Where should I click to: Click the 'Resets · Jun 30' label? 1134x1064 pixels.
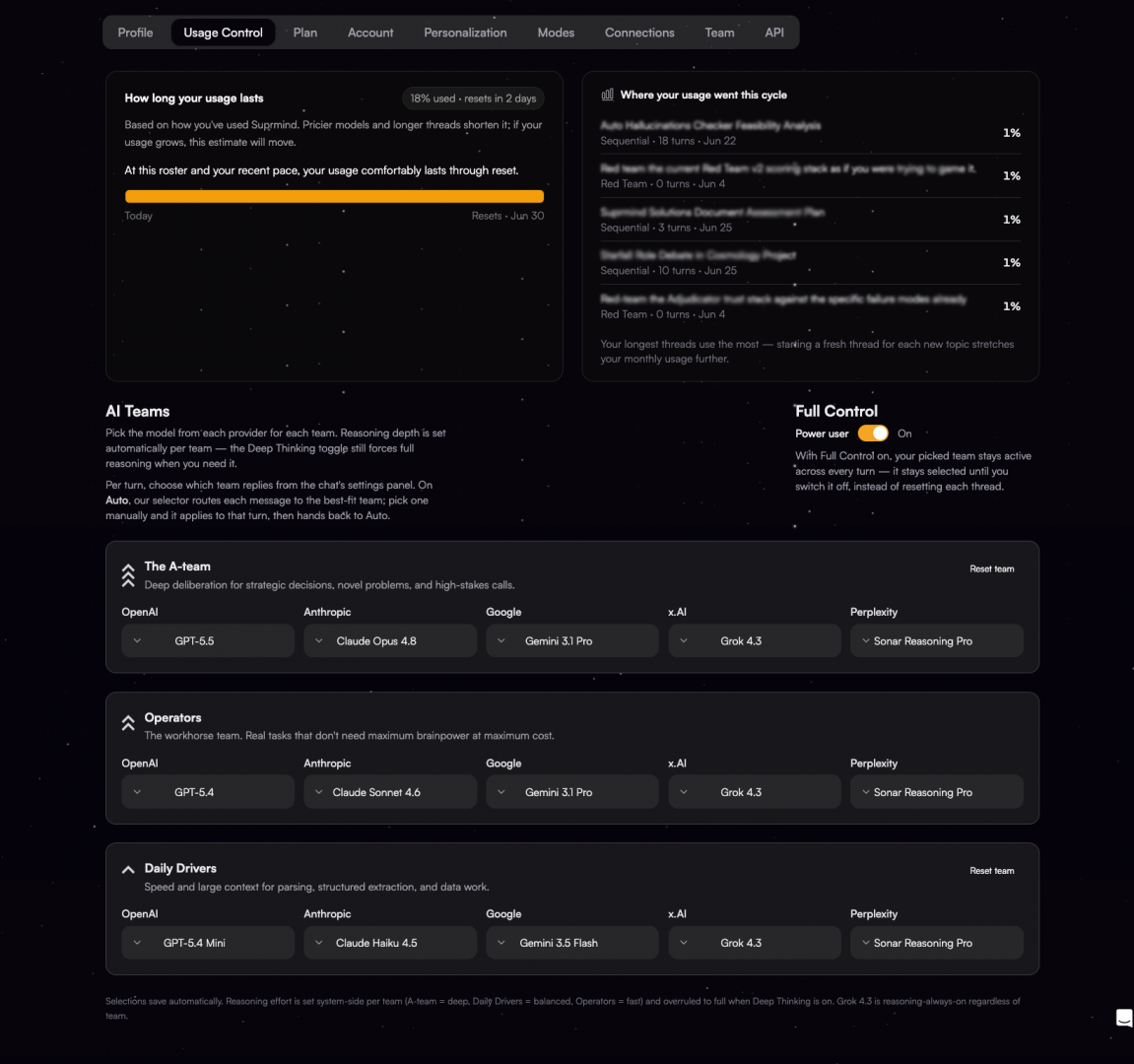click(507, 216)
